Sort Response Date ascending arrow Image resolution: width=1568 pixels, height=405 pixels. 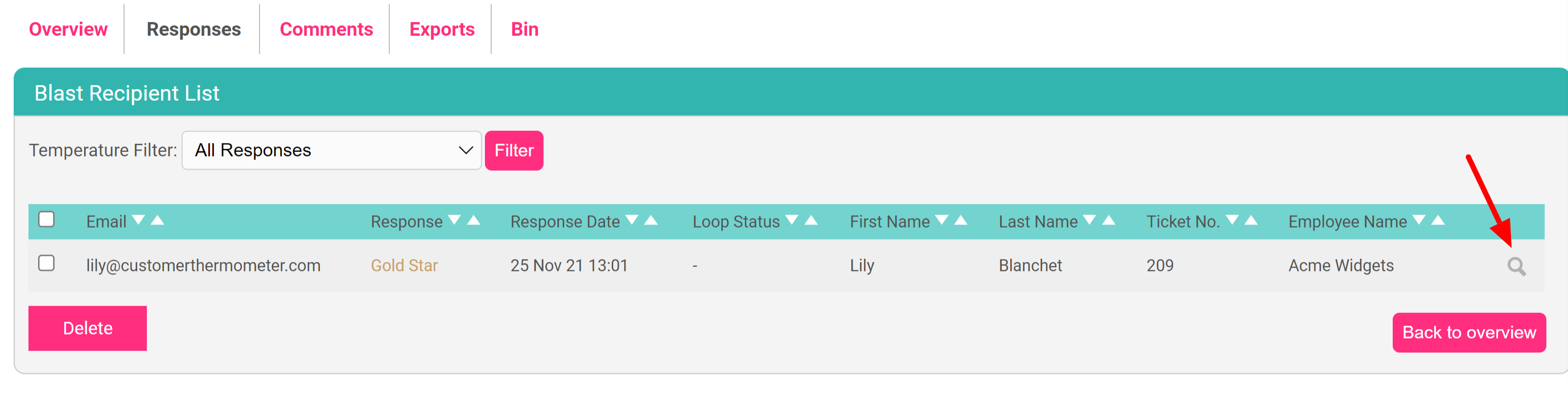651,220
